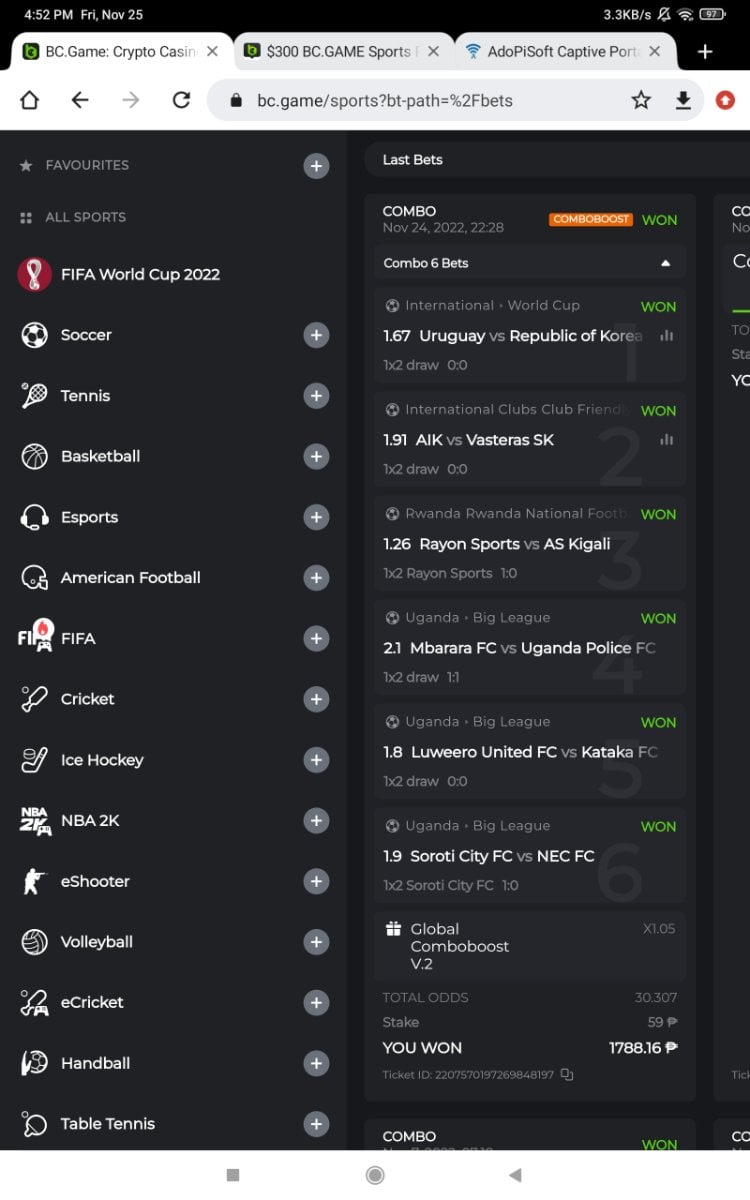The image size is (750, 1200).
Task: Expand the Soccer category
Action: click(316, 335)
